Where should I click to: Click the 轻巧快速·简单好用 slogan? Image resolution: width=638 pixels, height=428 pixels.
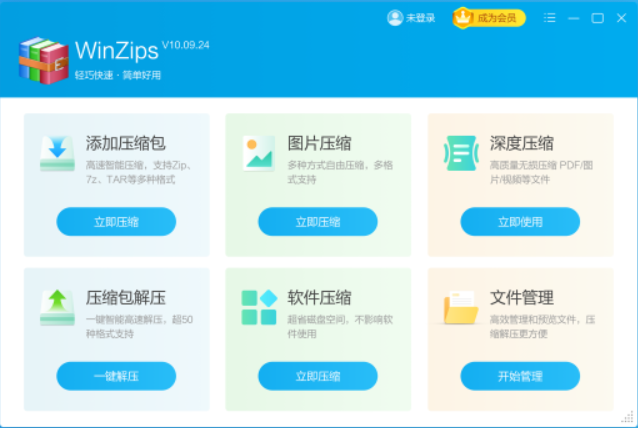[118, 75]
